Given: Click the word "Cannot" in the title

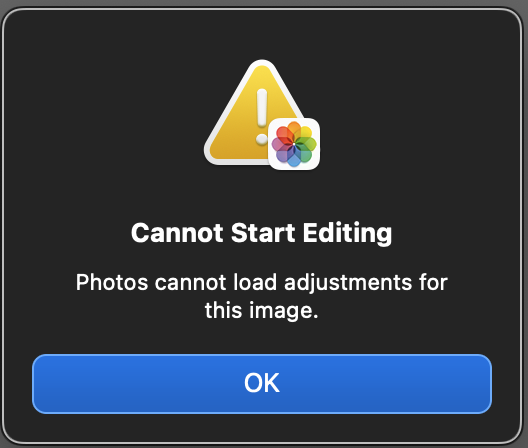Looking at the screenshot, I should pos(177,233).
